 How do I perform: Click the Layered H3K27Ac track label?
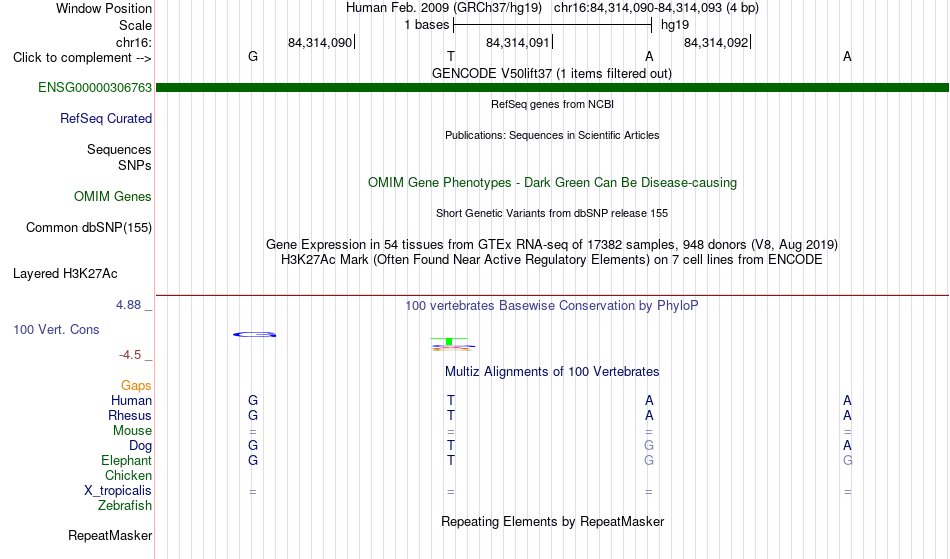pos(65,274)
